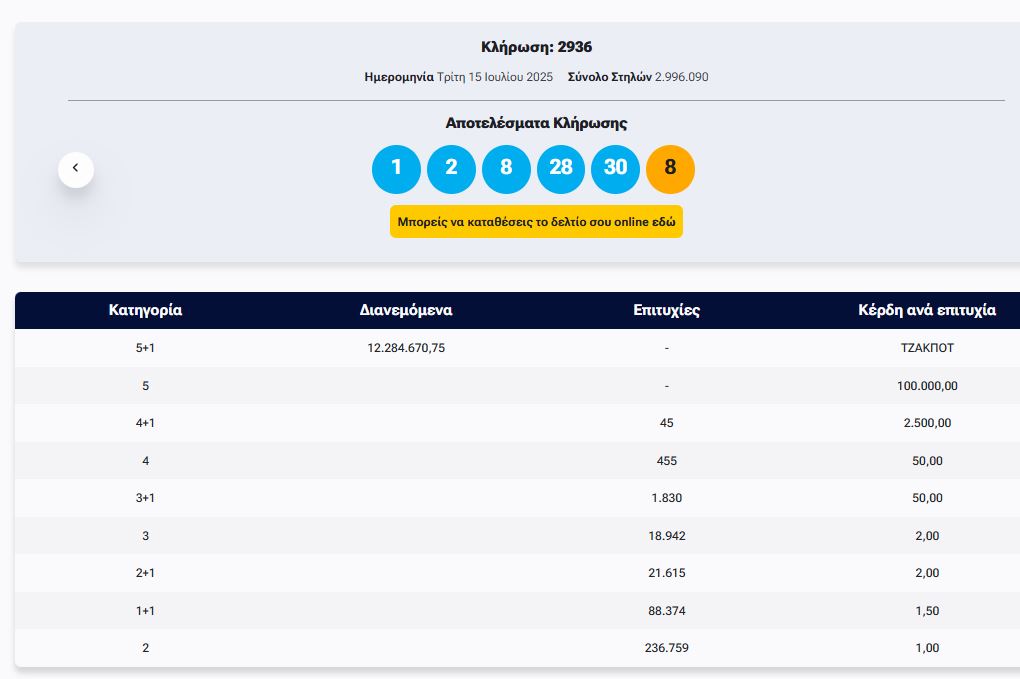
Task: Click the Σύνολο Στηλών 2.996.090 text
Action: click(x=638, y=77)
